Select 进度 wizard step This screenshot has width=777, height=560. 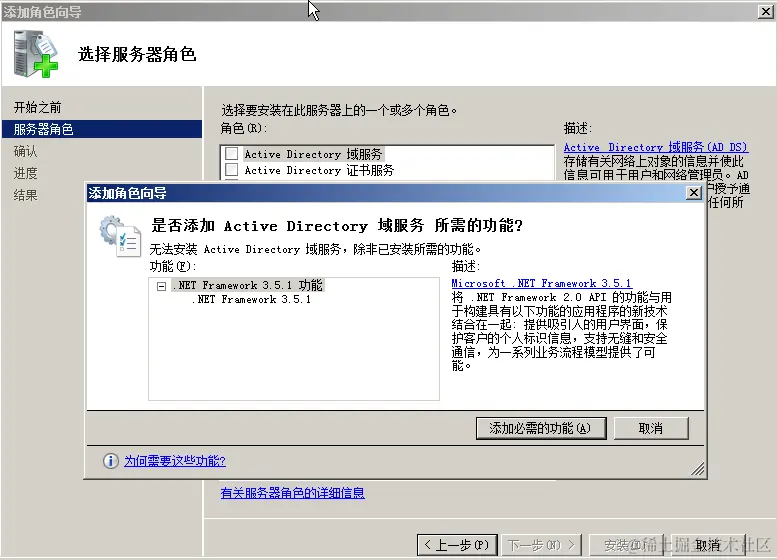point(25,173)
